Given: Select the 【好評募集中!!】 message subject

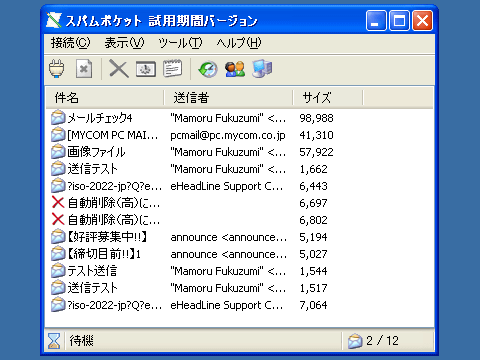Looking at the screenshot, I should pyautogui.click(x=107, y=237).
